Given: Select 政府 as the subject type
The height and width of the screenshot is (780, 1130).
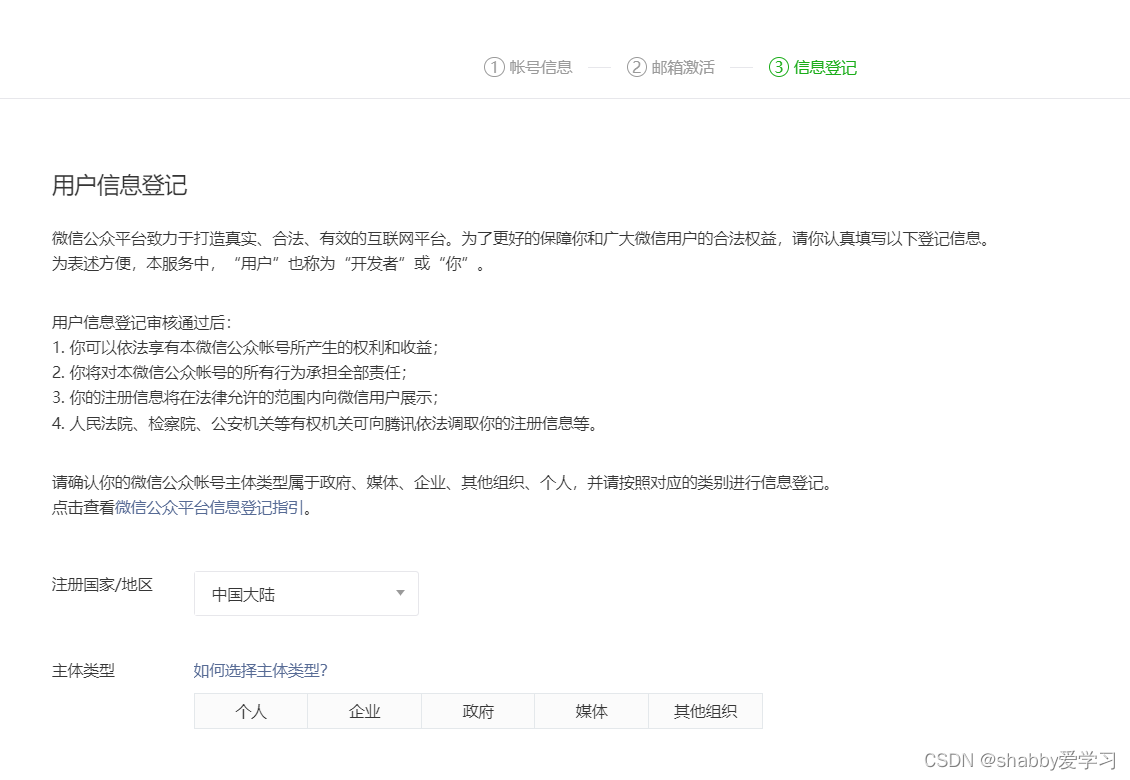Looking at the screenshot, I should [478, 712].
